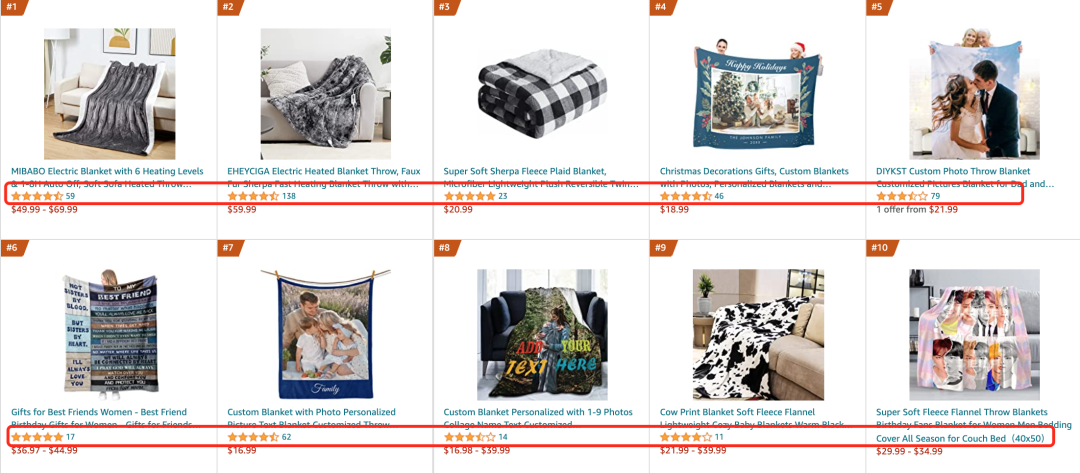
Task: Open the Add Your Text Here blanket image
Action: [x=542, y=335]
